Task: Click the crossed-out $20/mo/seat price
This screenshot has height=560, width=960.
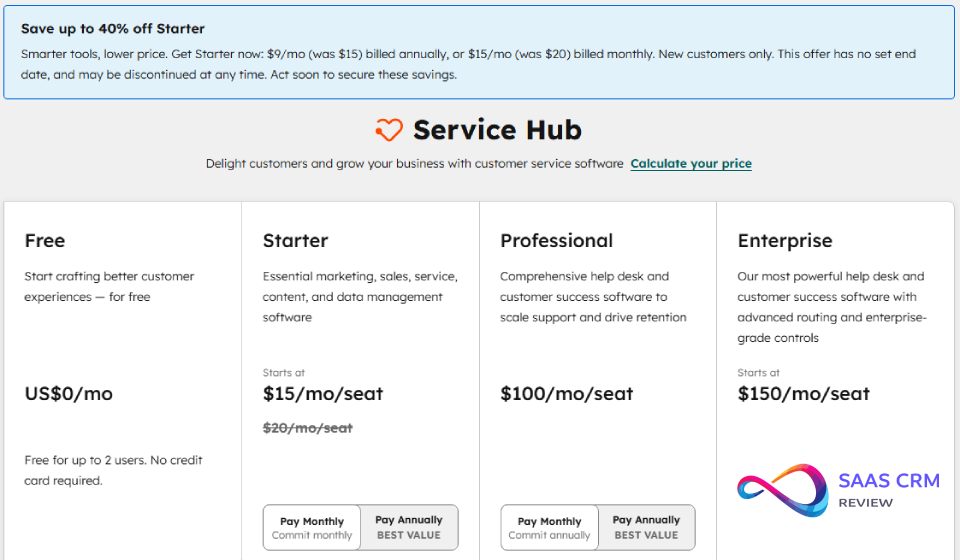Action: point(308,428)
